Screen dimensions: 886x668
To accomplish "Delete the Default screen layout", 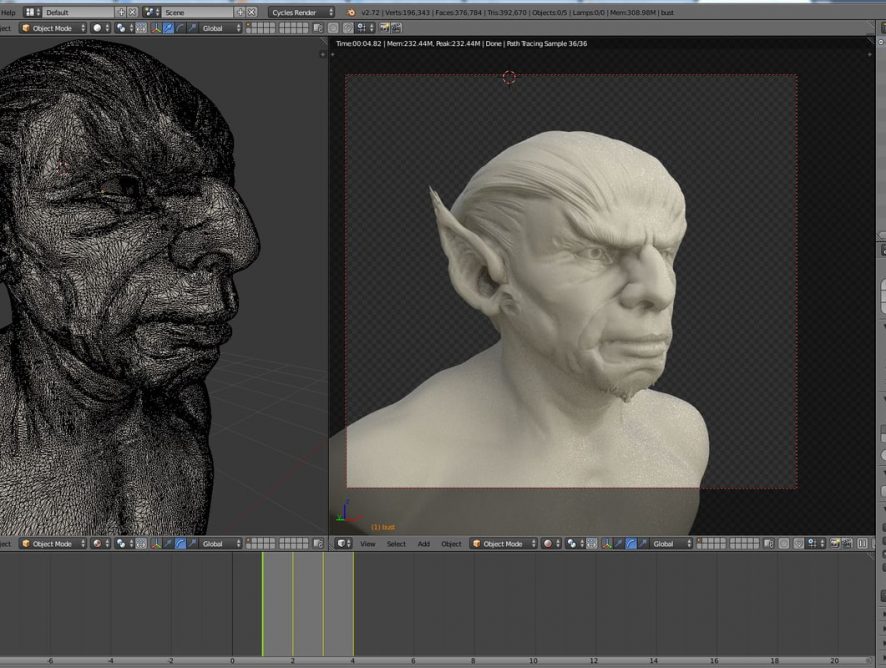I will coord(133,12).
